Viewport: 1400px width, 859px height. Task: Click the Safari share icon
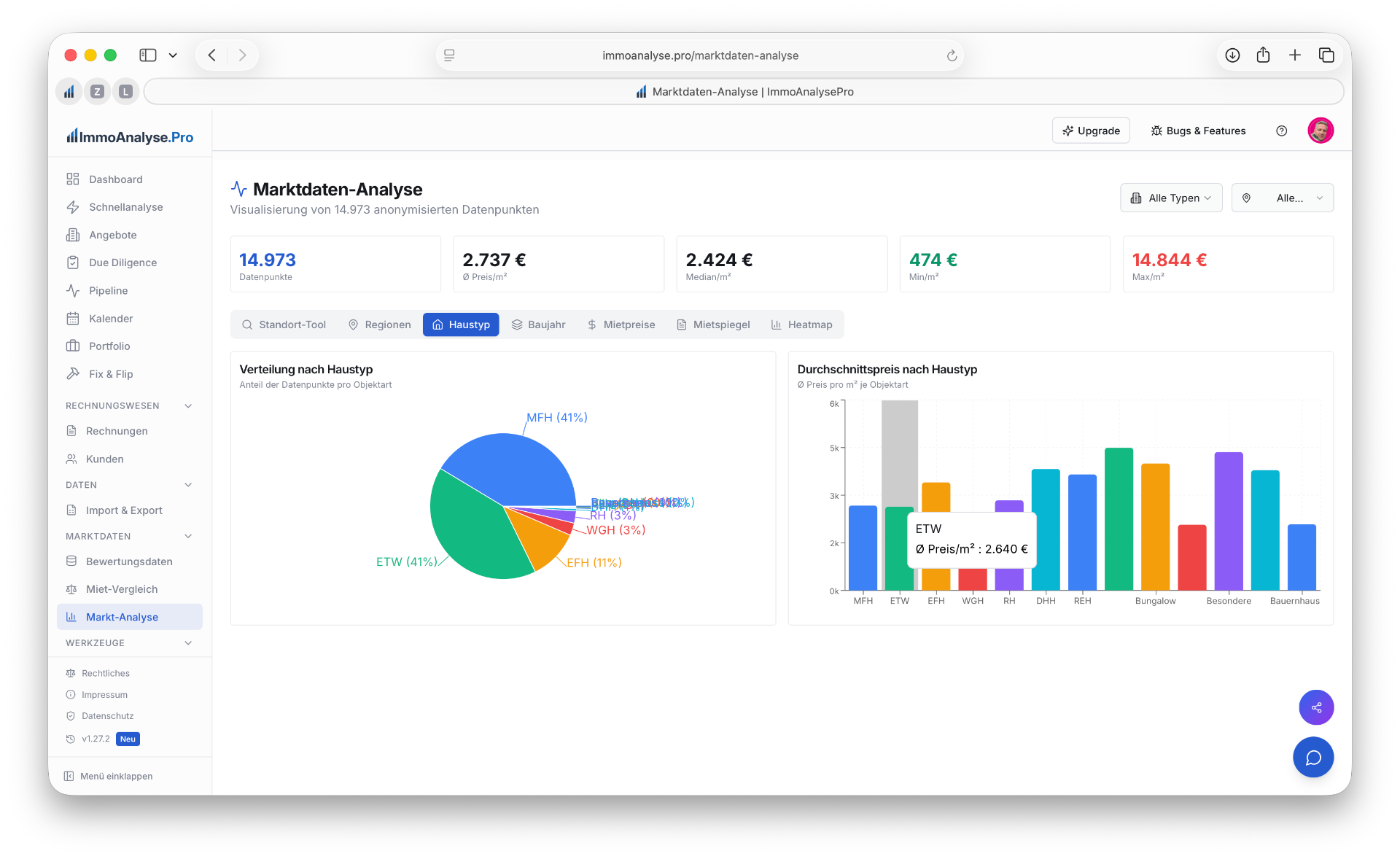(x=1264, y=55)
